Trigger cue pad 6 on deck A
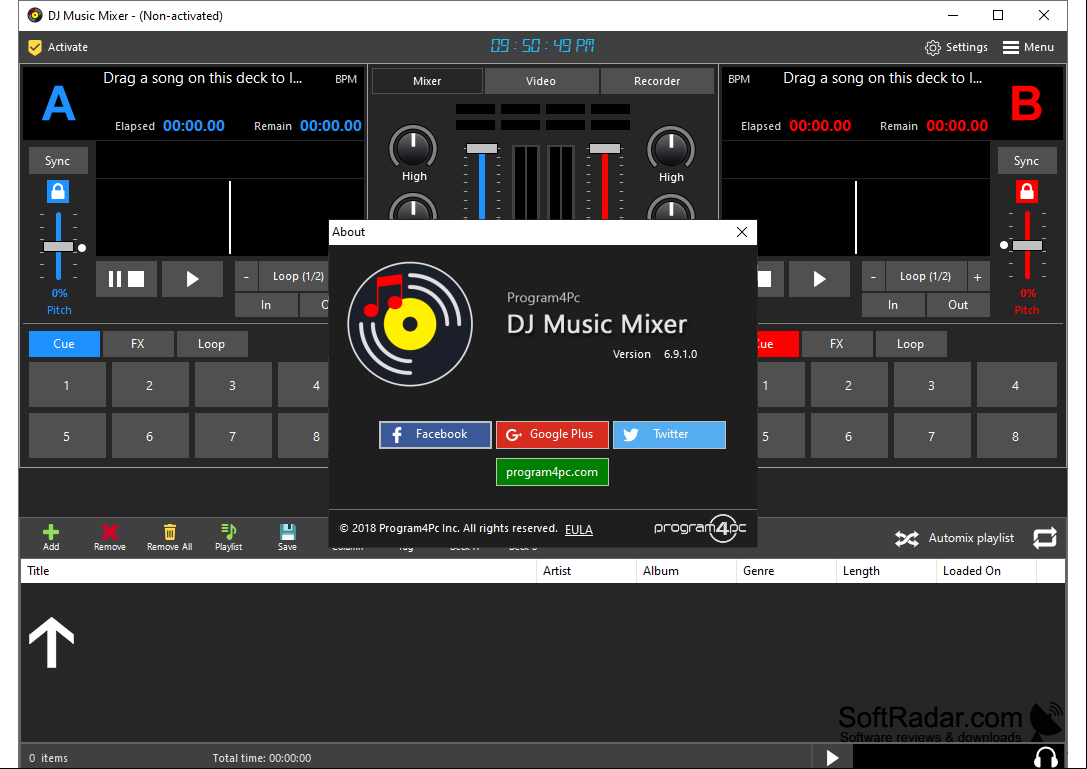Screen dimensions: 1087x769 (x=150, y=436)
